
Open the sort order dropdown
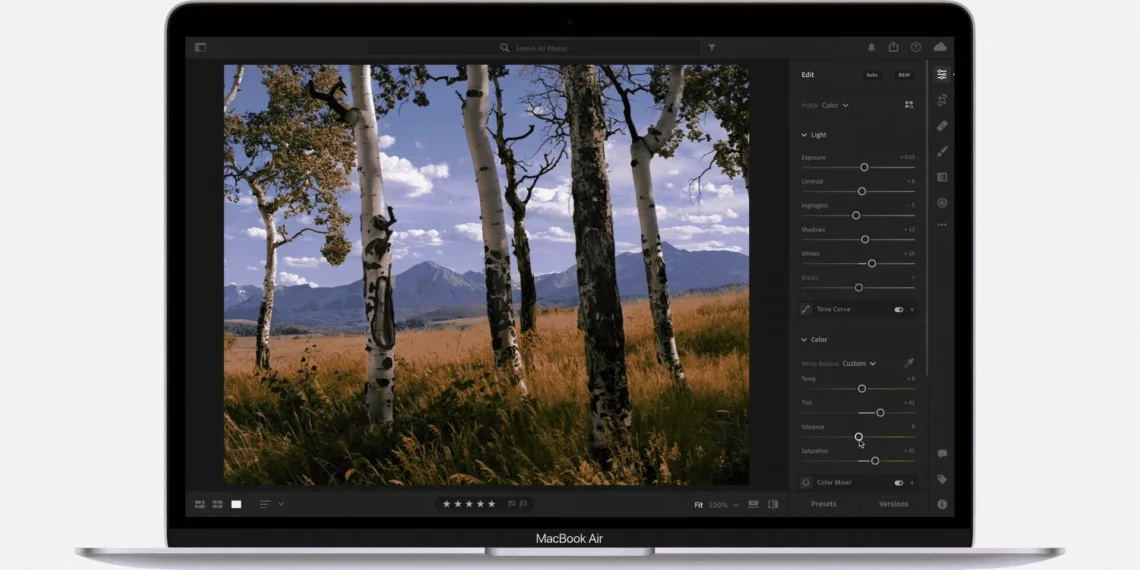click(x=271, y=504)
